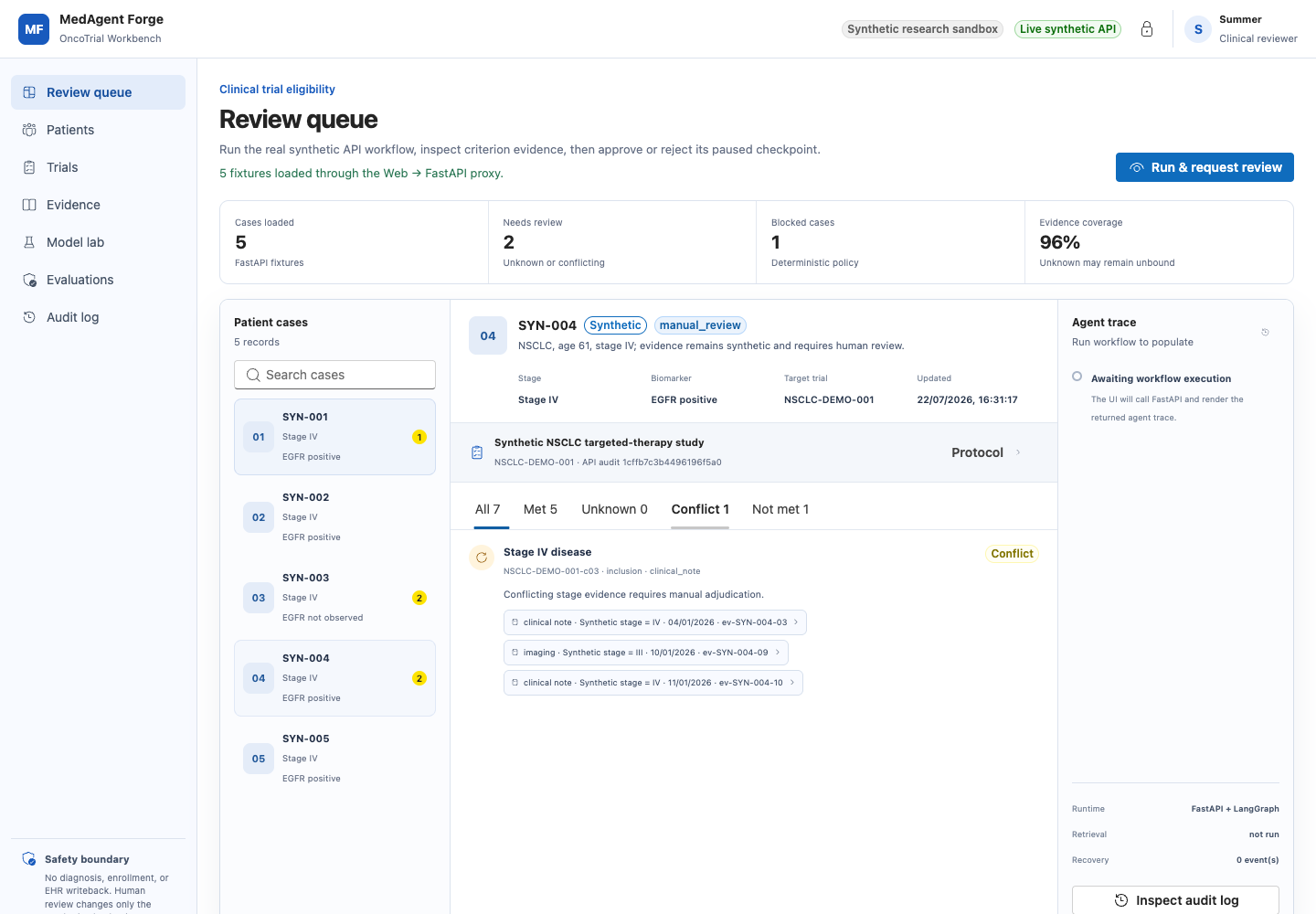The height and width of the screenshot is (914, 1316).
Task: Click the Stage IV disease conflict icon
Action: (482, 557)
